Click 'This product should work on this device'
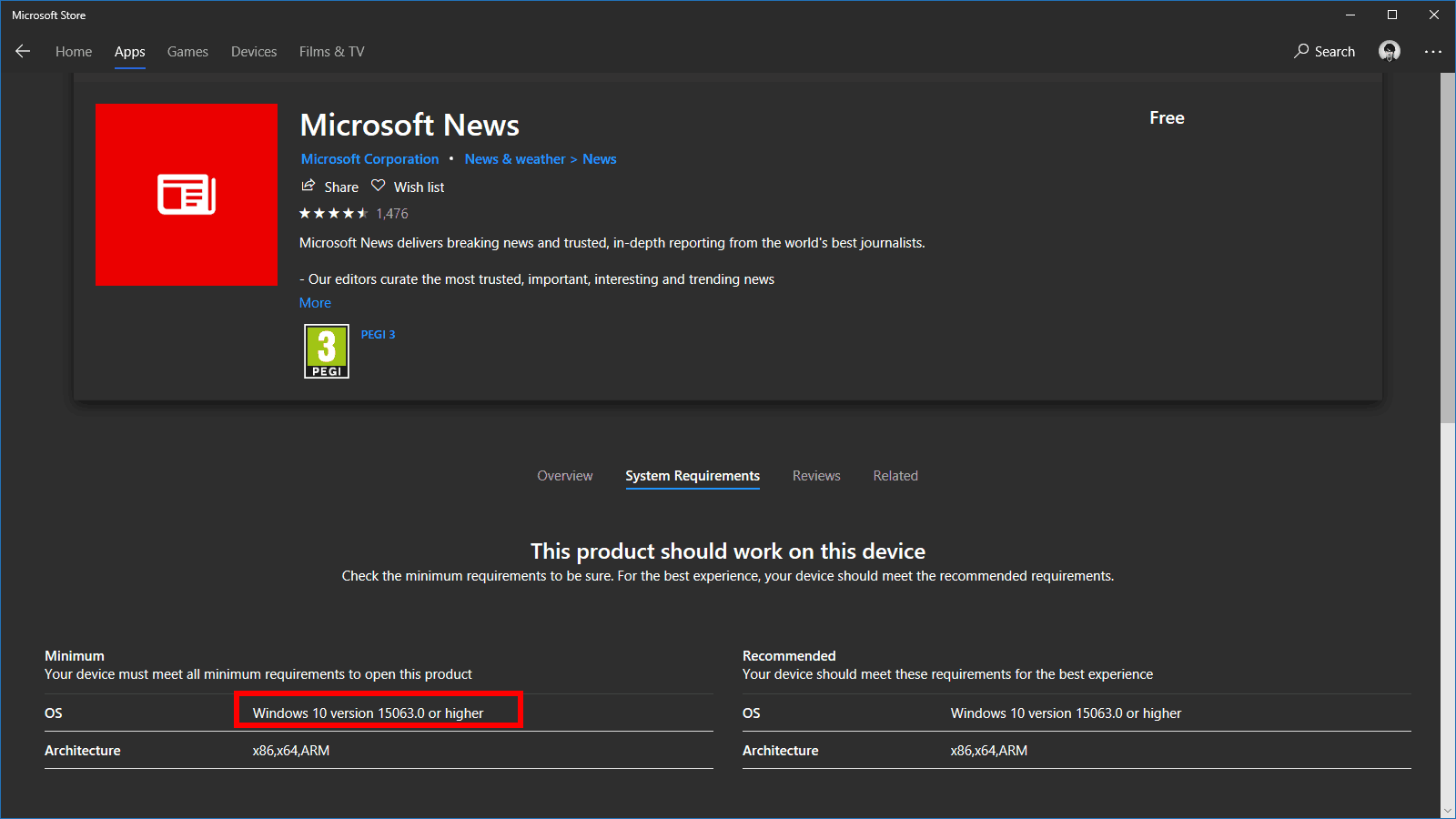The width and height of the screenshot is (1456, 819). 728,551
